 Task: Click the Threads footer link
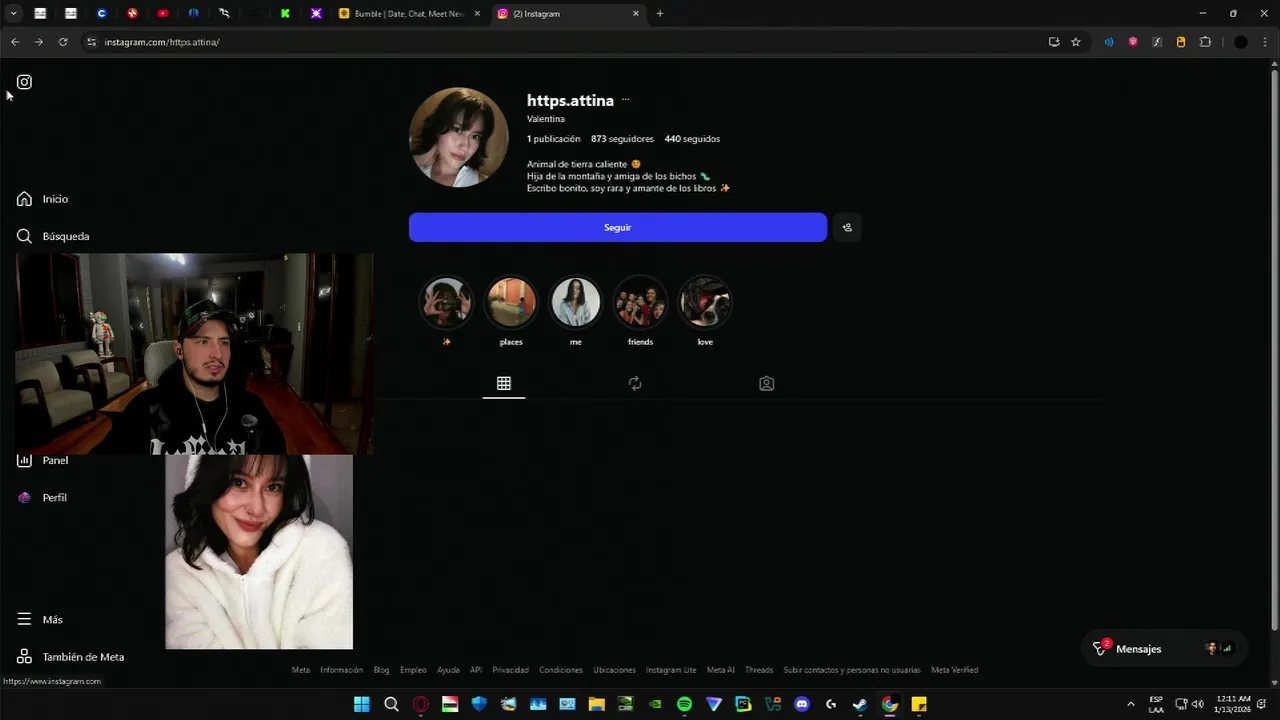[x=759, y=670]
